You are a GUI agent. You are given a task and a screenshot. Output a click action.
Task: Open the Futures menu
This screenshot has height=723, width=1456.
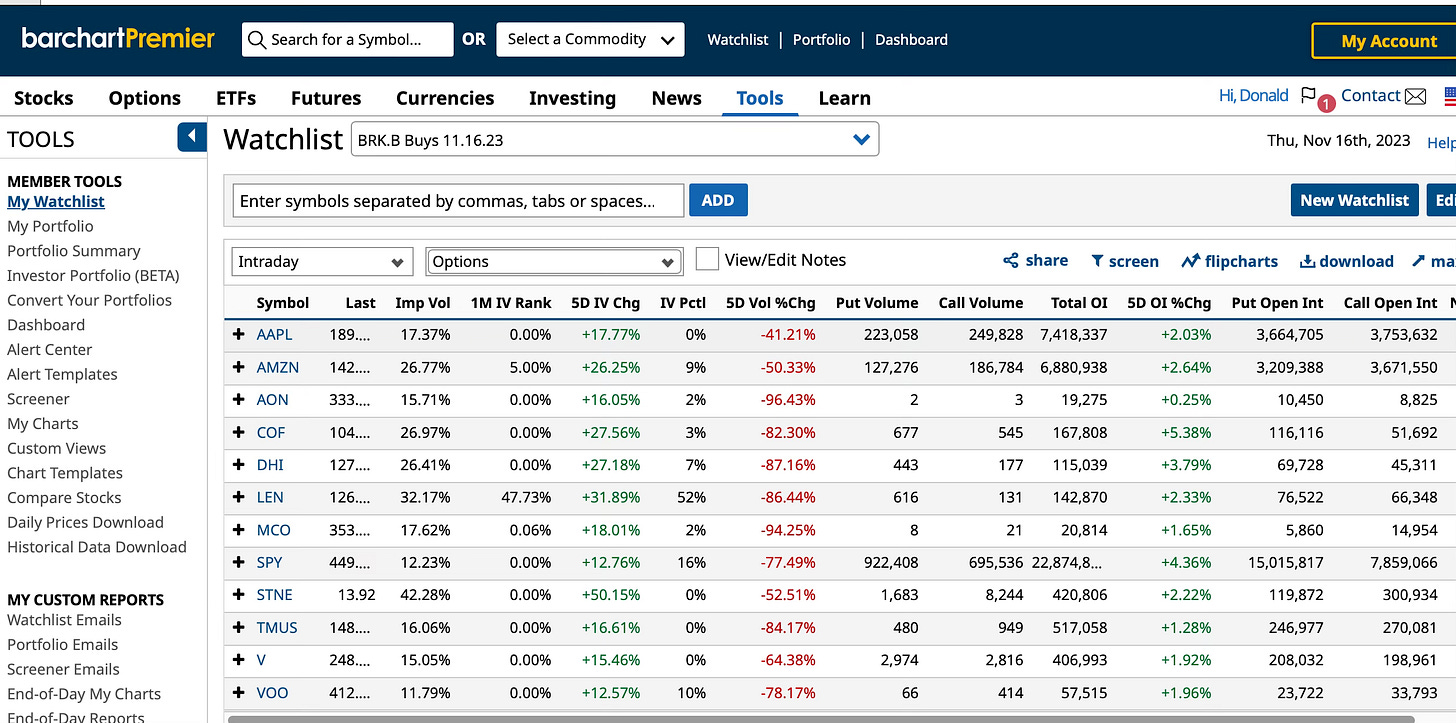point(326,98)
